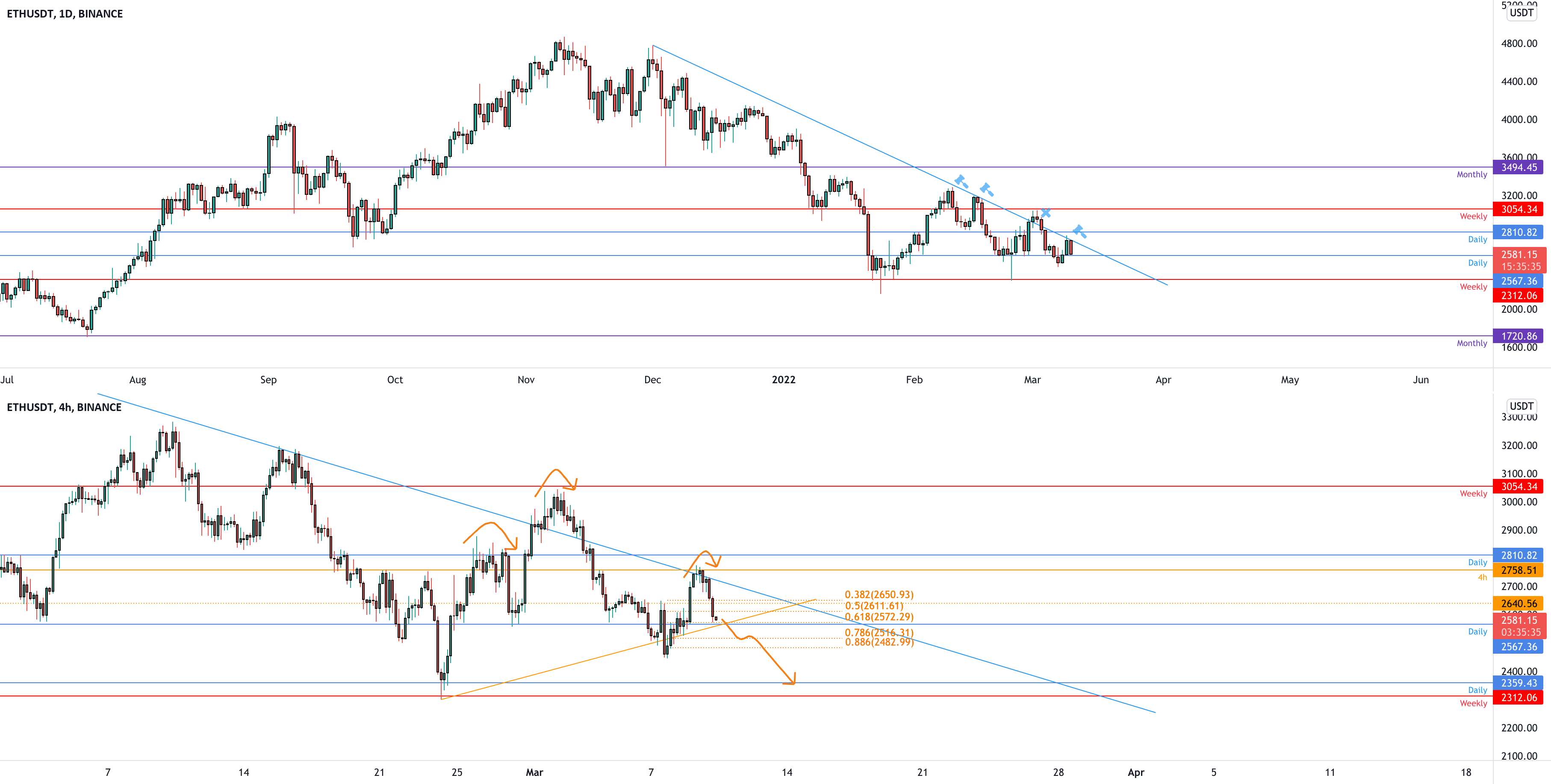Click the Monthly label under 3494.45 line
This screenshot has width=1551, height=784.
tap(1471, 174)
